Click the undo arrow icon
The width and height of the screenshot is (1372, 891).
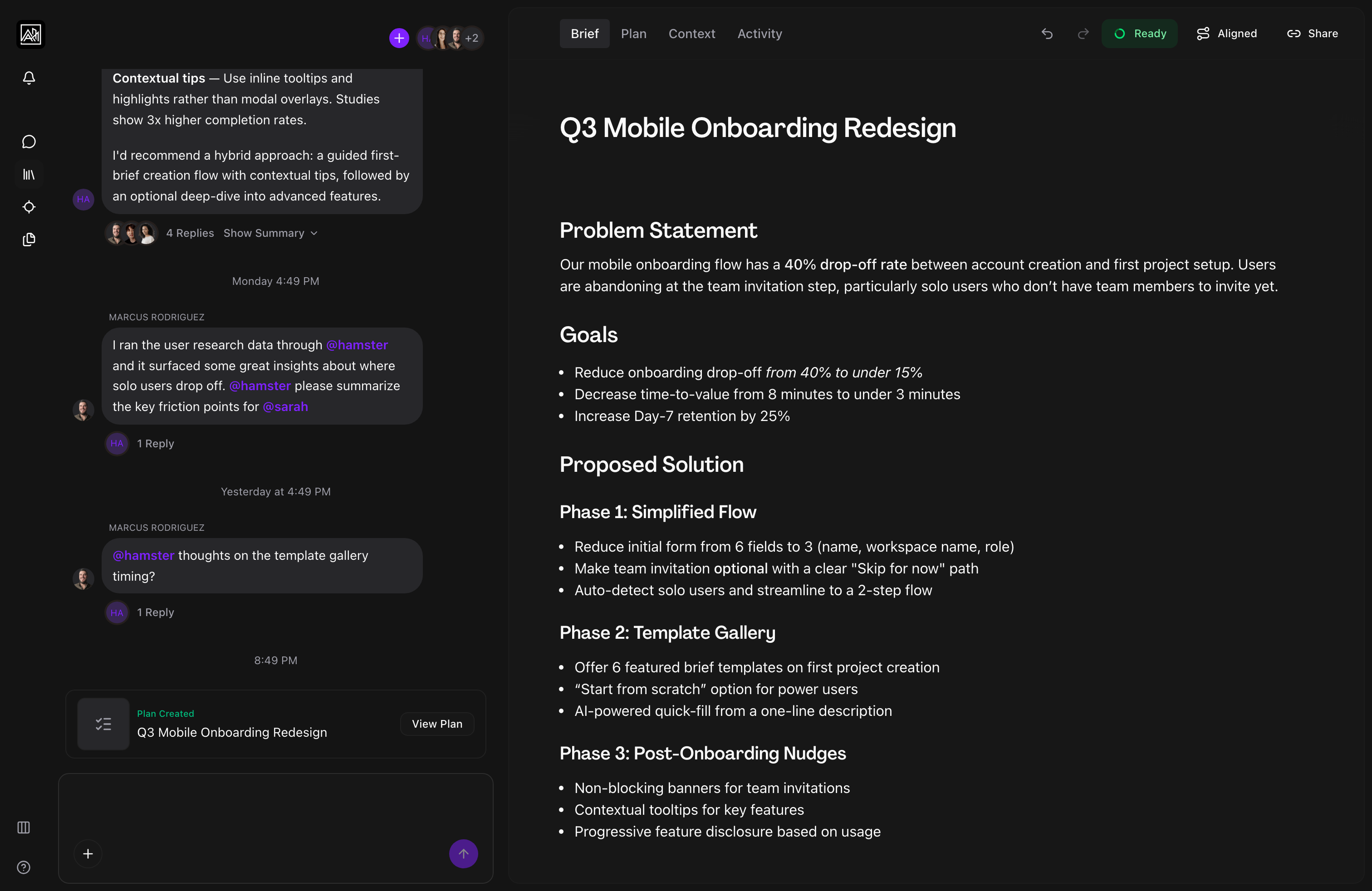click(x=1047, y=34)
